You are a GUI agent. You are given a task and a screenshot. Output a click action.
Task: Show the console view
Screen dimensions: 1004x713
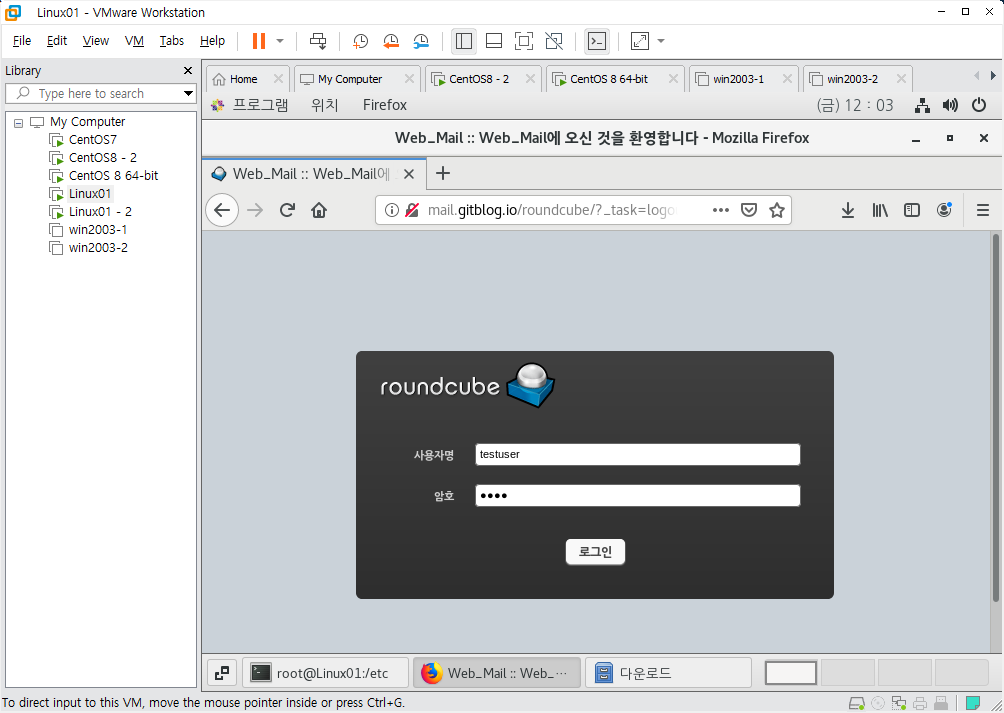pyautogui.click(x=597, y=41)
